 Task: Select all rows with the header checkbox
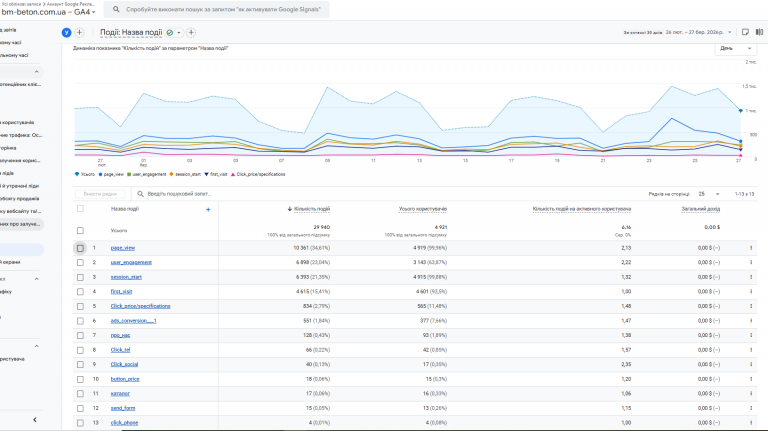[80, 209]
